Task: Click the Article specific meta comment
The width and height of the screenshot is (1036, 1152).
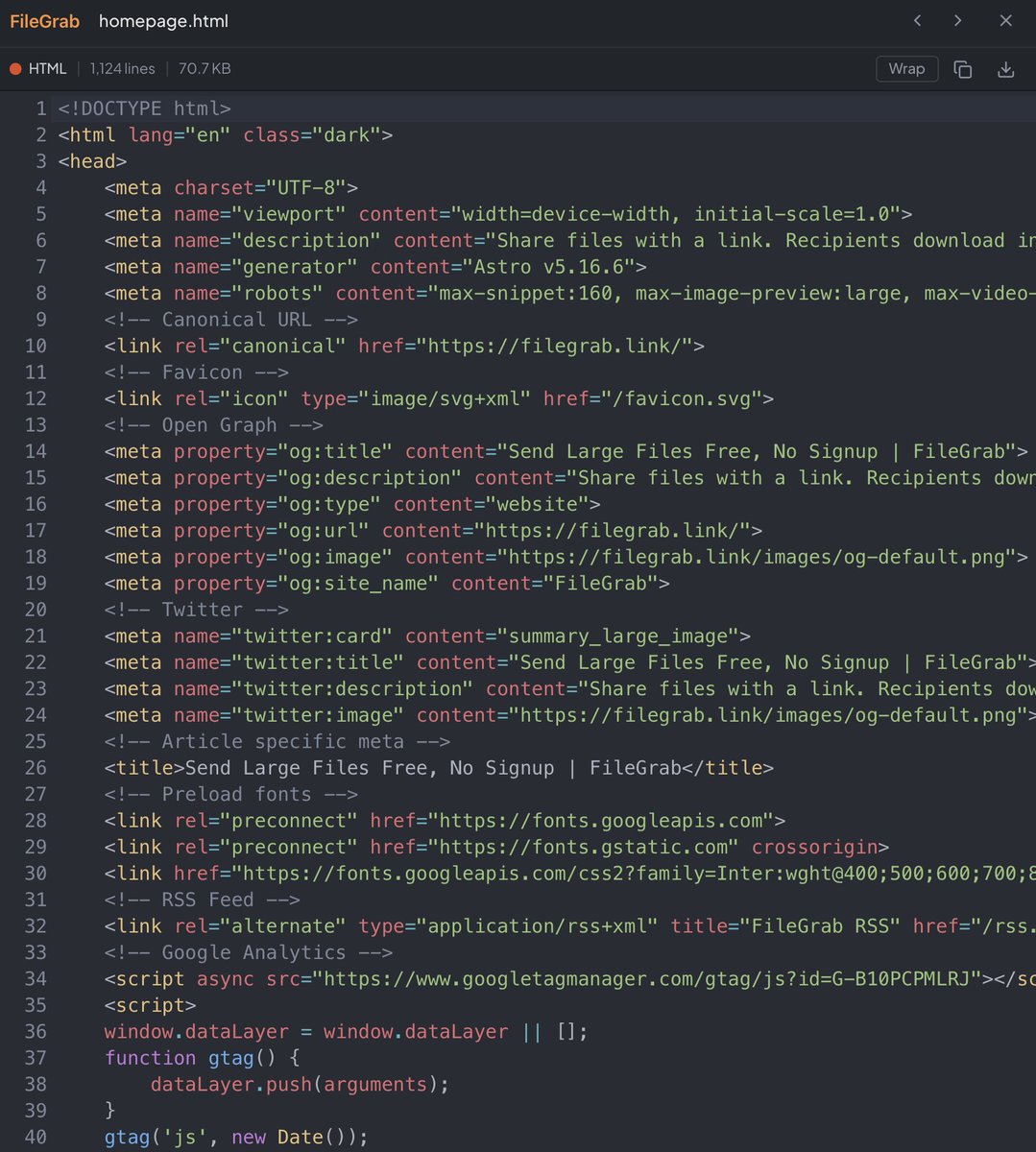Action: [x=277, y=742]
